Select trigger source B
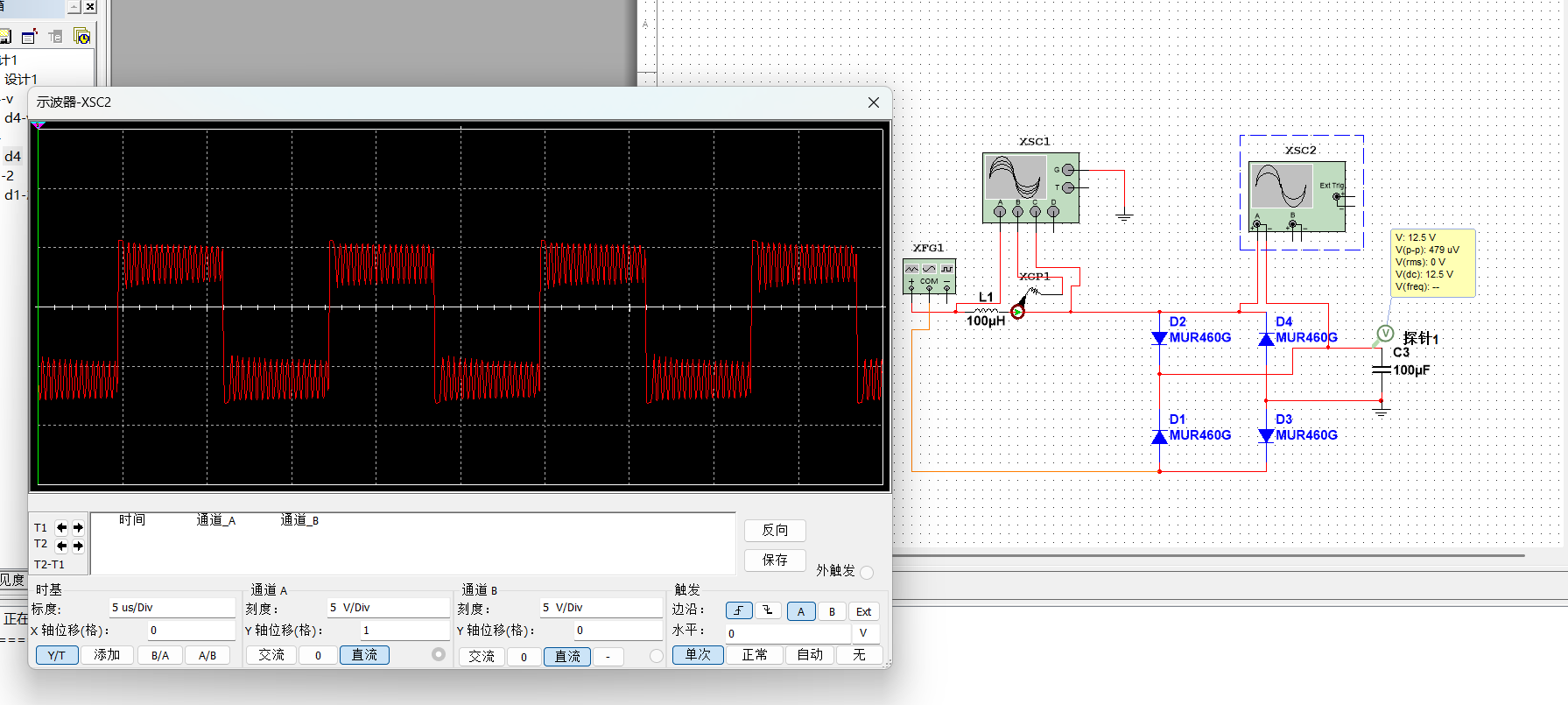 tap(832, 611)
